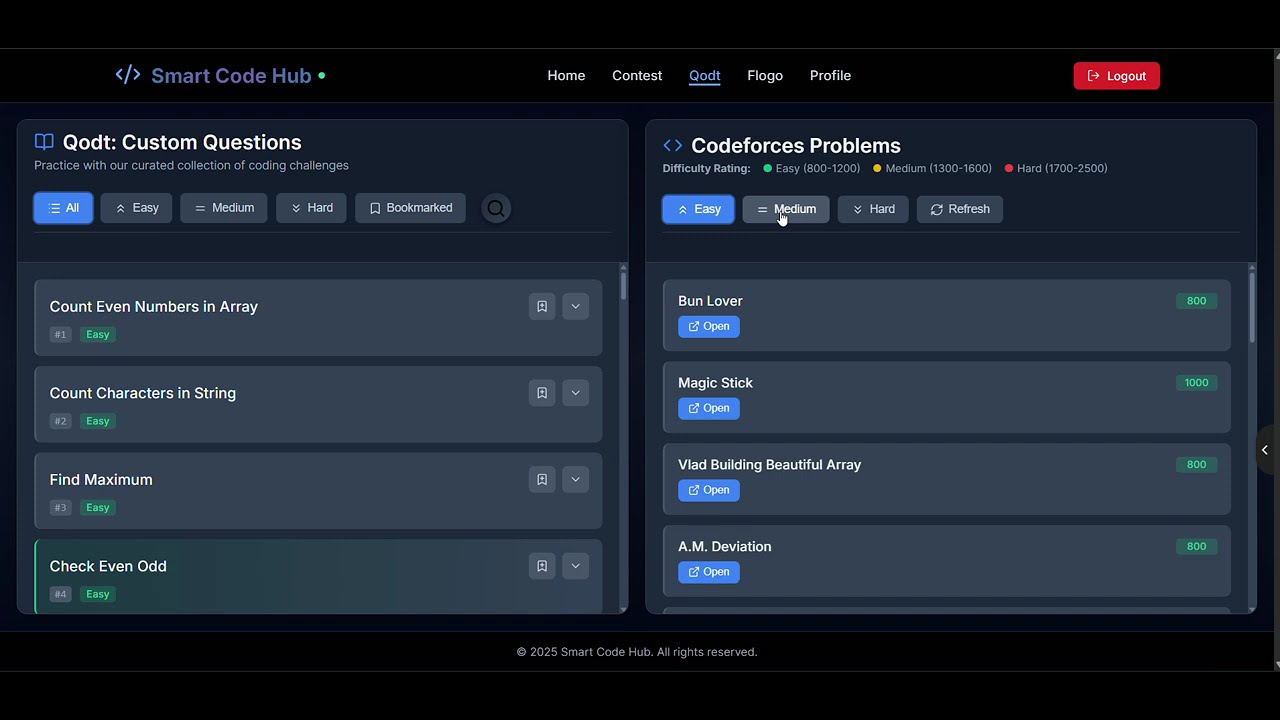Switch Codeforces problems to Hard
Viewport: 1280px width, 720px height.
click(x=873, y=209)
